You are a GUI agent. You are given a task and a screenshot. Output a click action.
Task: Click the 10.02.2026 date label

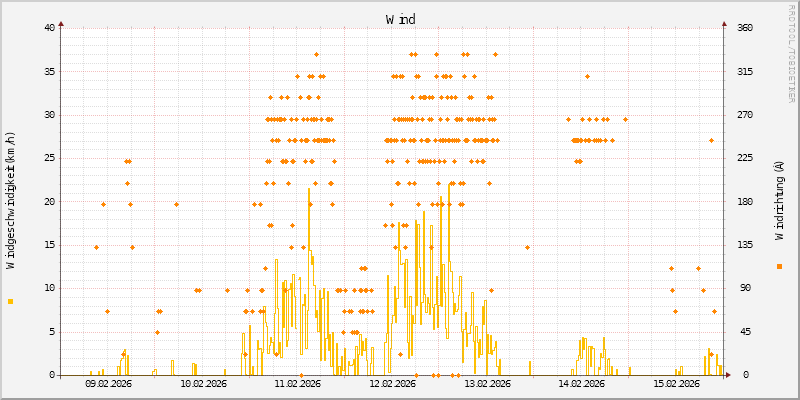(203, 384)
